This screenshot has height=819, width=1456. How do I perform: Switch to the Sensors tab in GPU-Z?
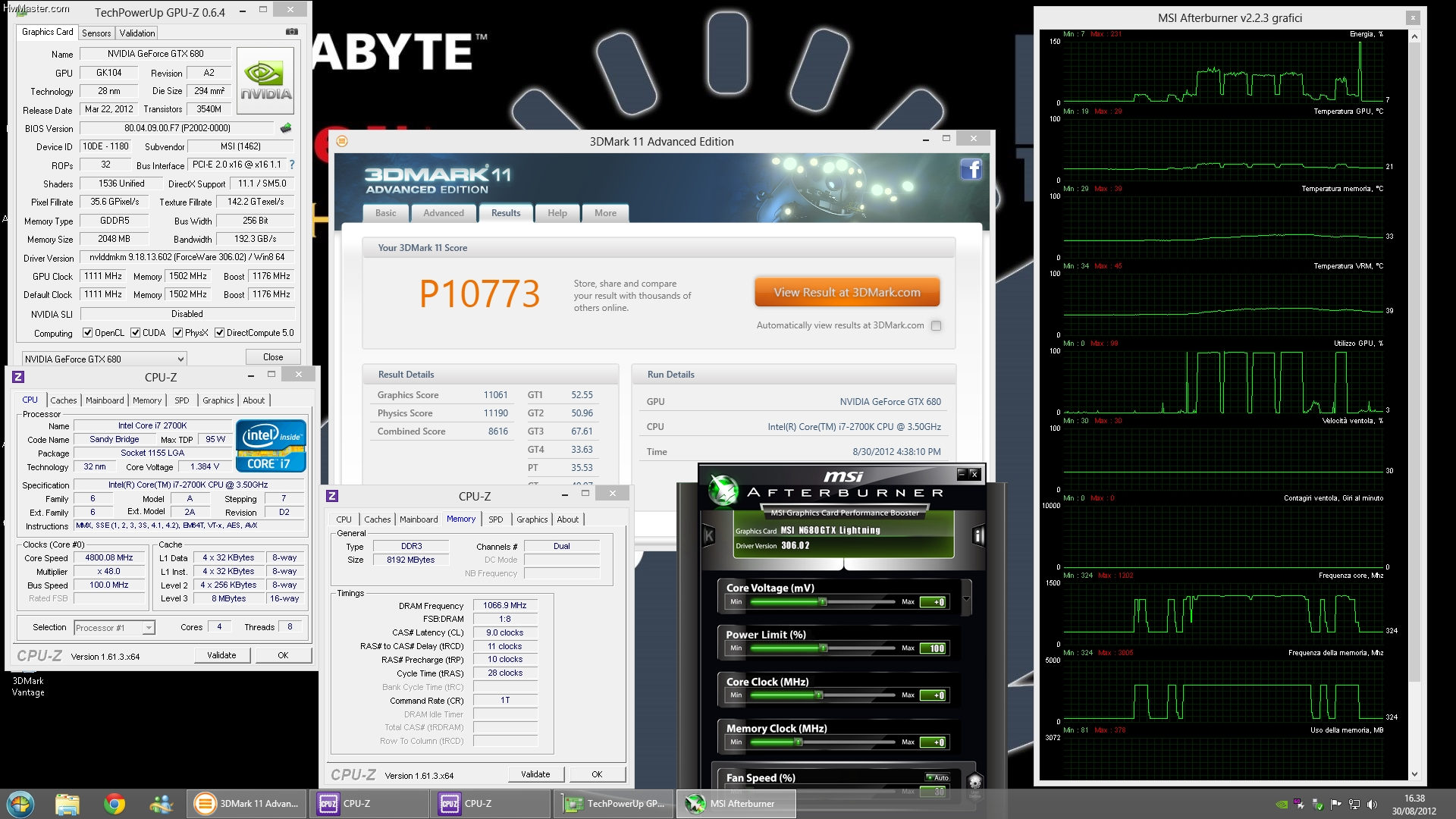pos(96,33)
